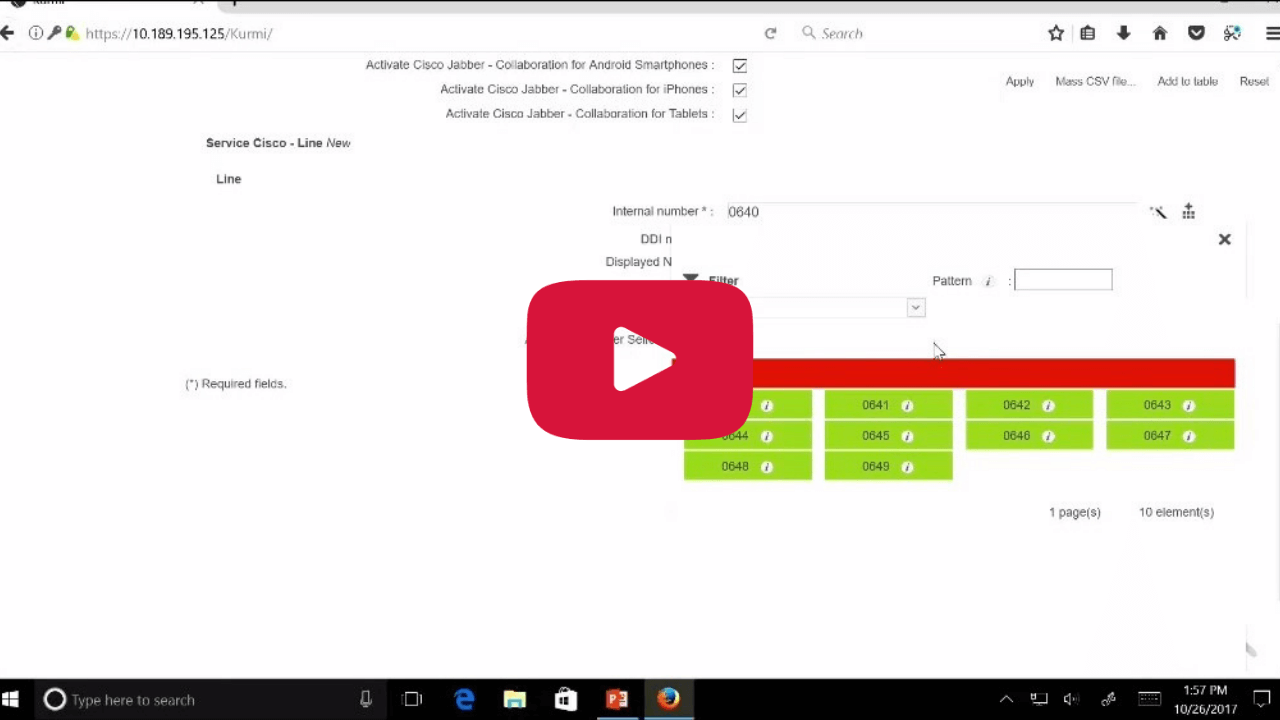Play the video with the red play button
The image size is (1280, 720).
pos(640,360)
